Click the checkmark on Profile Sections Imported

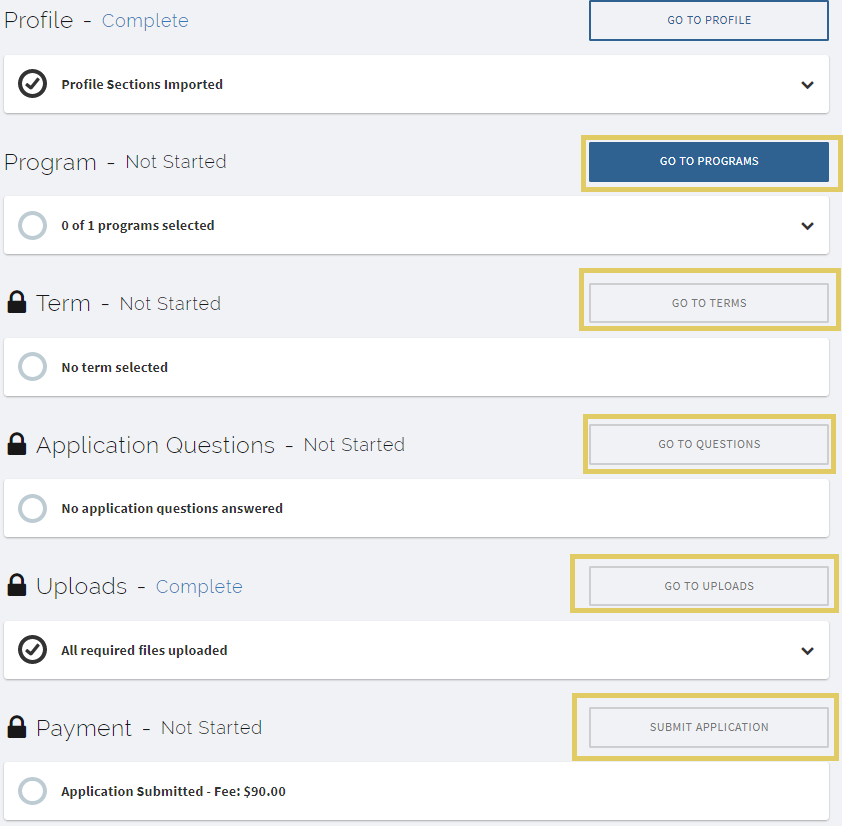(32, 84)
